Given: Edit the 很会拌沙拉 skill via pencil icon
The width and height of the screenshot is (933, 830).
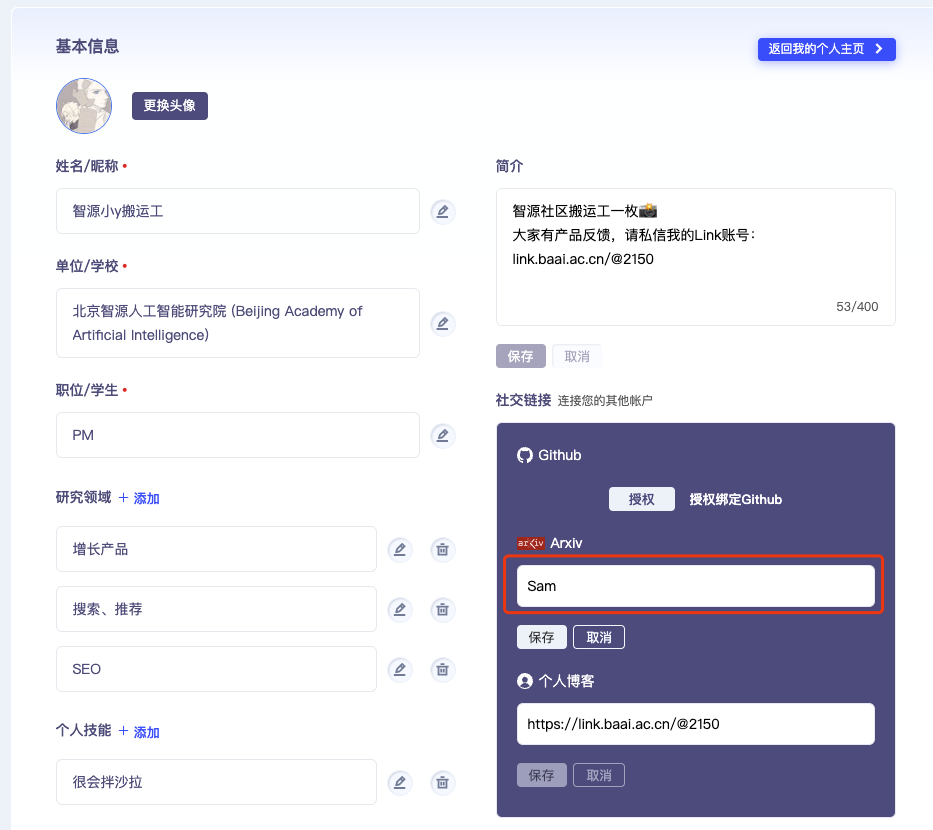Looking at the screenshot, I should 400,782.
